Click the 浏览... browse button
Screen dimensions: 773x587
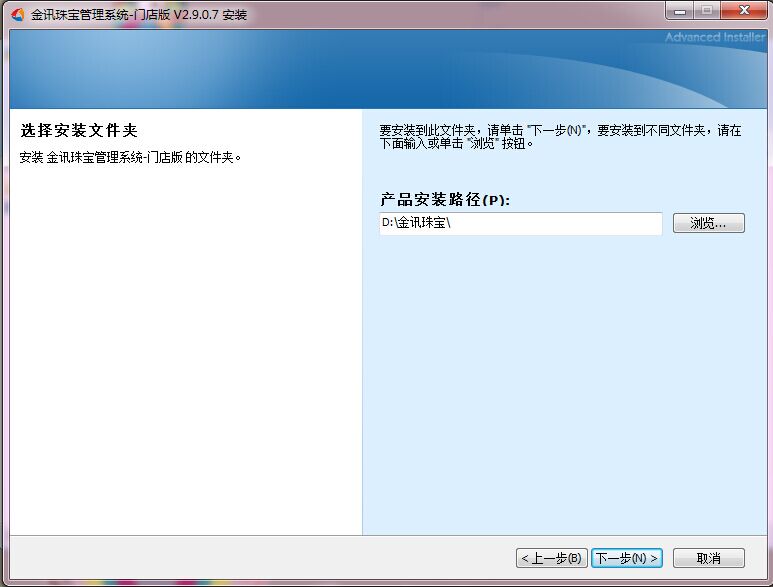point(708,223)
